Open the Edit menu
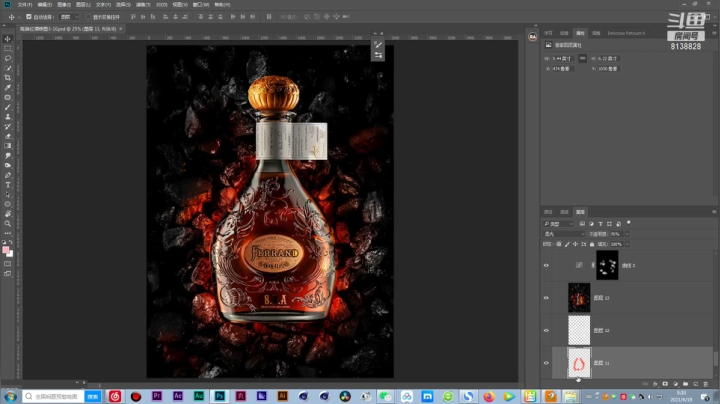 [x=45, y=5]
